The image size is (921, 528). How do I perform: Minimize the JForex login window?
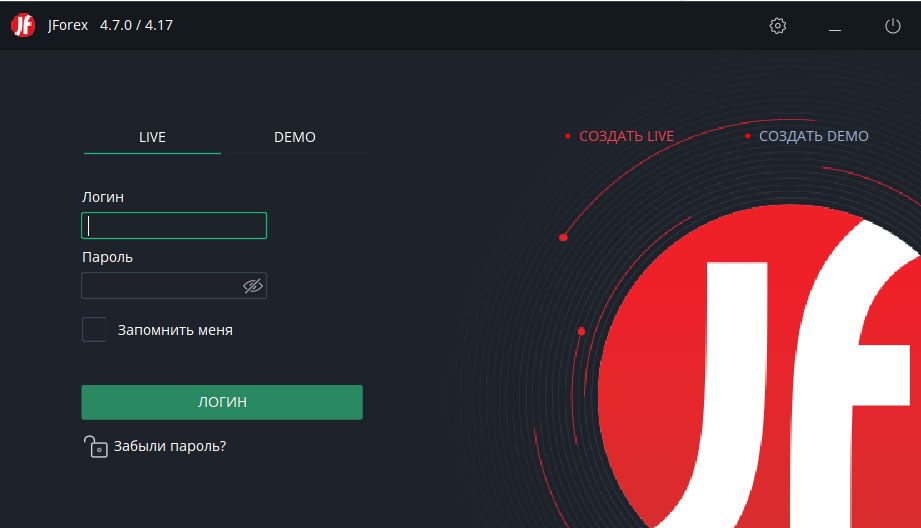coord(835,27)
